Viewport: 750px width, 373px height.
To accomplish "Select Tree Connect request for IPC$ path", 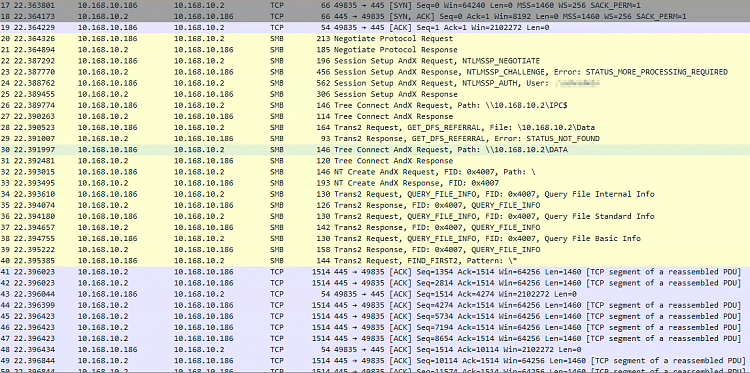I will click(375, 105).
